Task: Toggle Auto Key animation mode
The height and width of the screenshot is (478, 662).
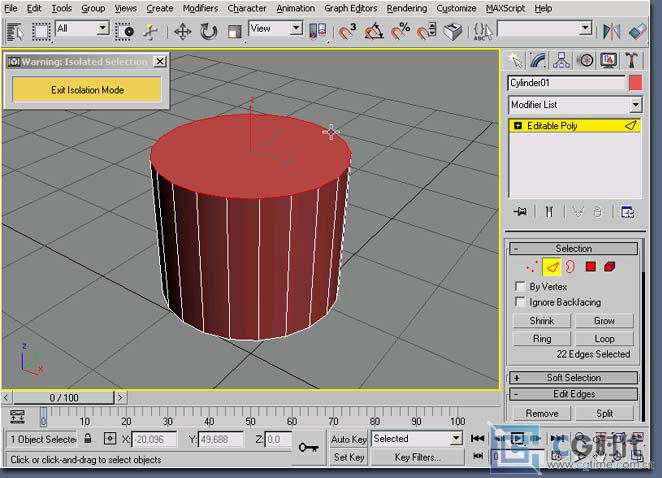Action: [349, 439]
